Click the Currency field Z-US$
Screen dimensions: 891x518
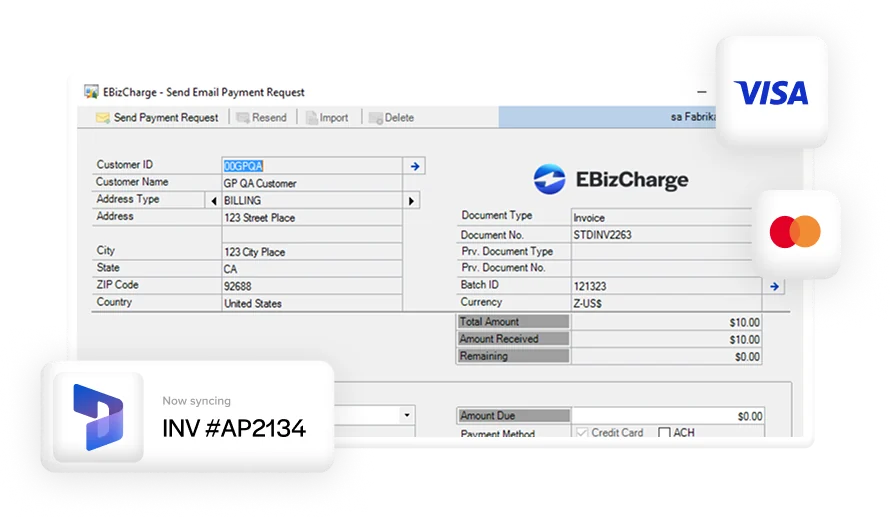point(667,303)
